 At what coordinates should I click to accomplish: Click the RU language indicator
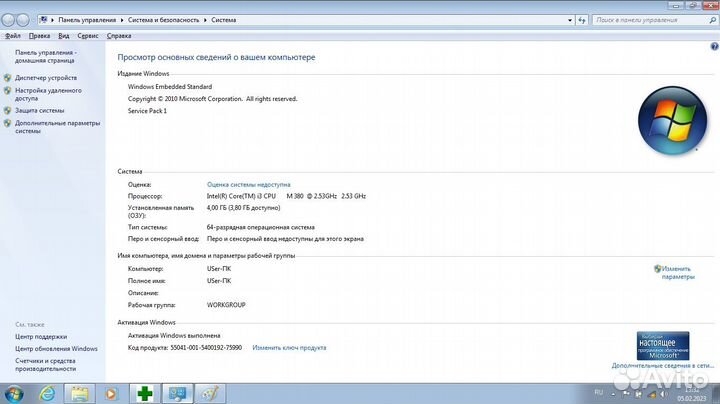point(598,392)
